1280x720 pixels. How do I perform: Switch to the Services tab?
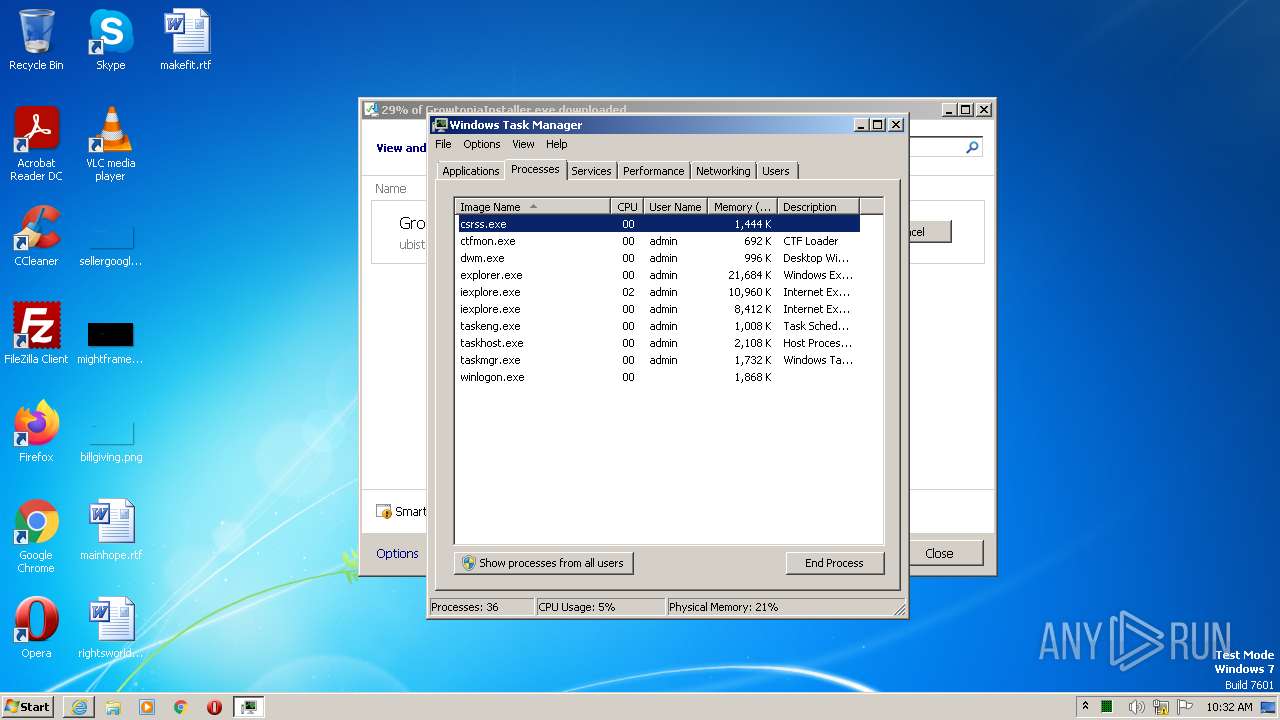point(591,171)
